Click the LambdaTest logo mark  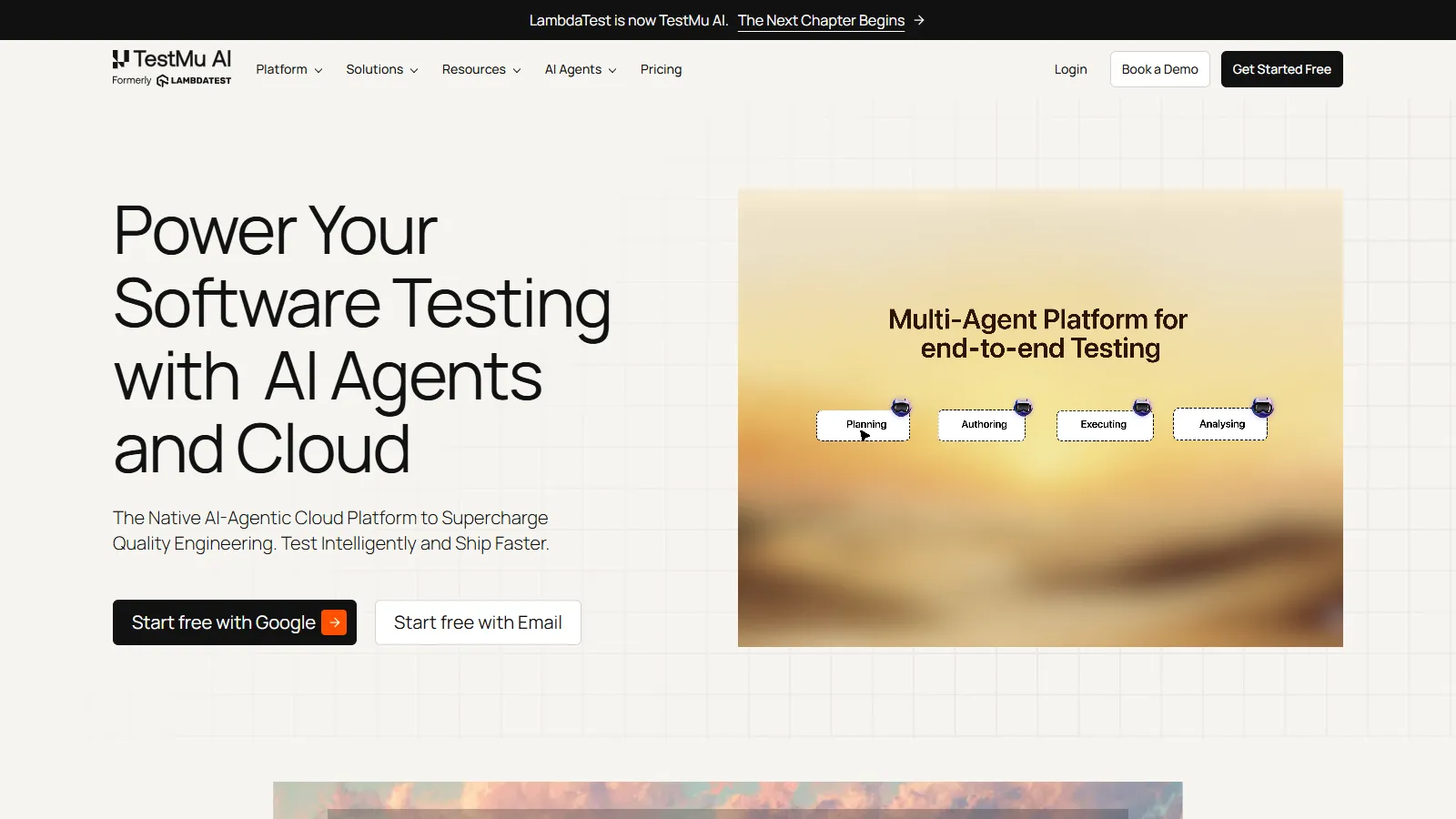161,80
